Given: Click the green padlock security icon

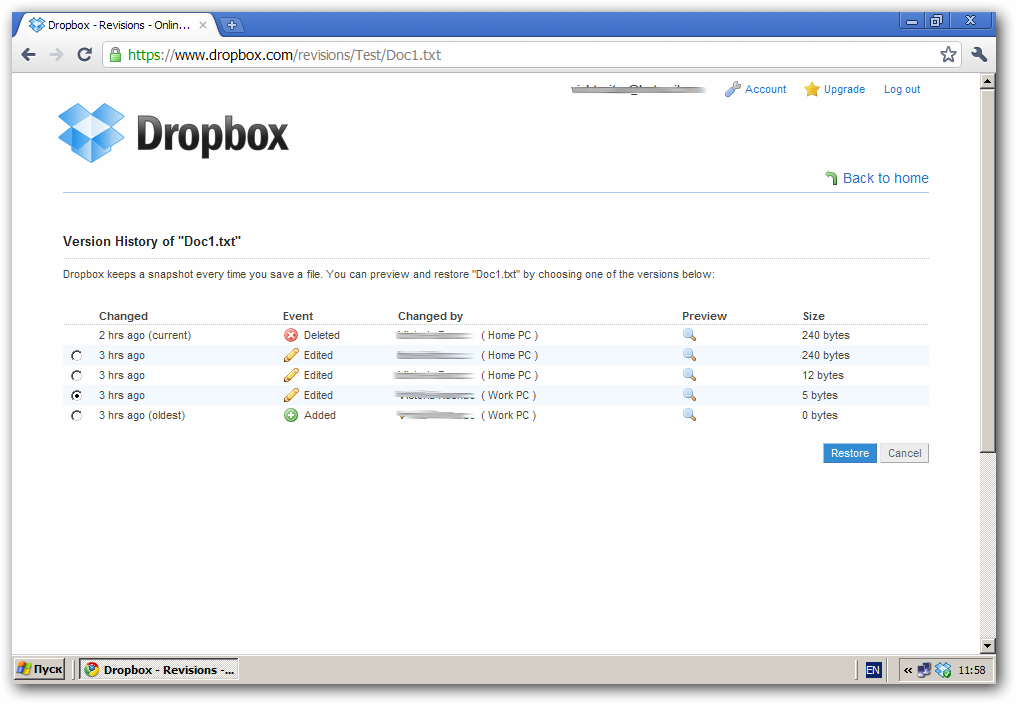Looking at the screenshot, I should click(115, 55).
